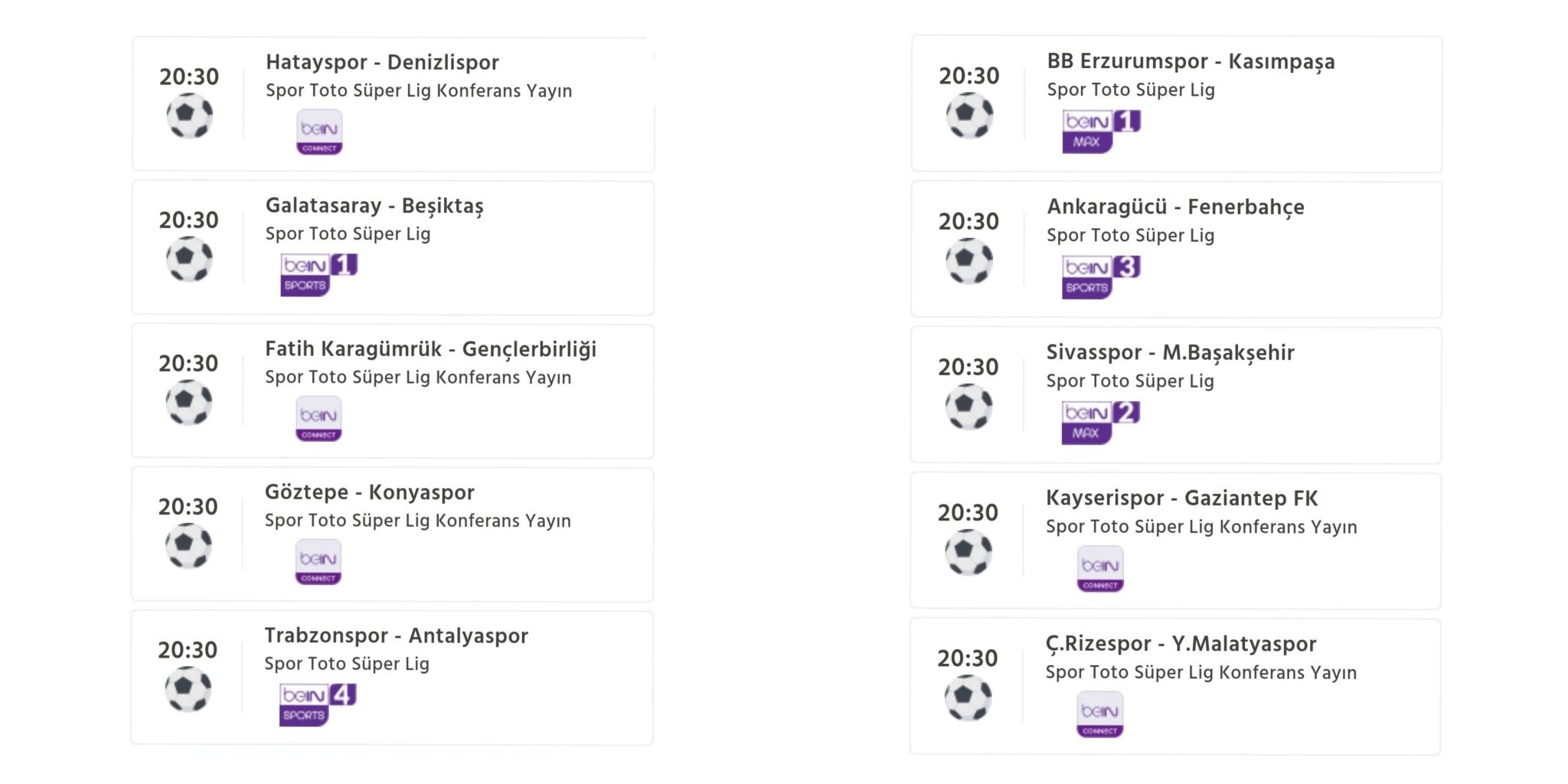Image resolution: width=1568 pixels, height=784 pixels.
Task: Open the Trabzonspor - Antalyaspor match link
Action: pos(397,635)
